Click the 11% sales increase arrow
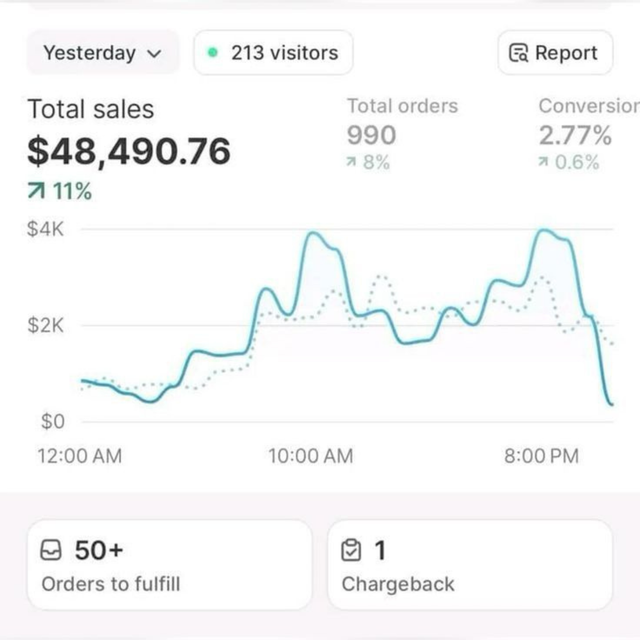The height and width of the screenshot is (640, 640). 36,192
